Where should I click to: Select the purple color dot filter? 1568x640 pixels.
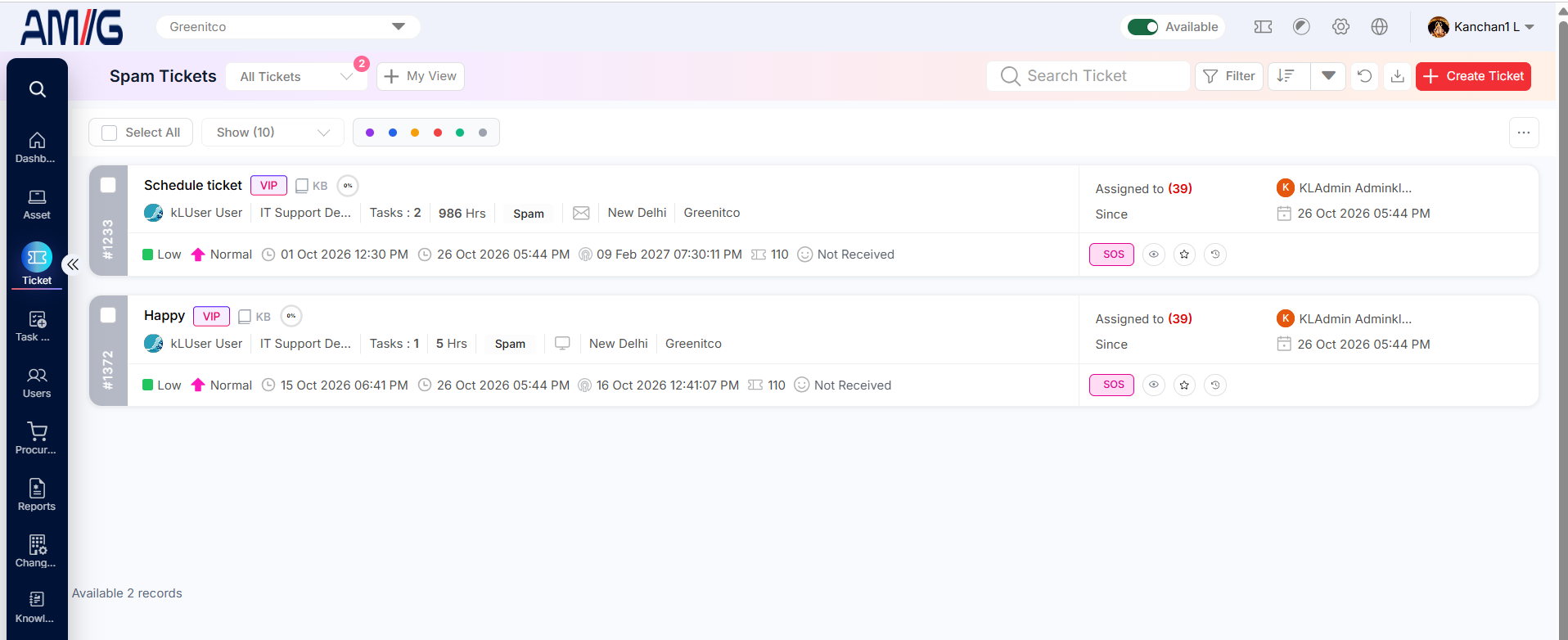[x=370, y=133]
